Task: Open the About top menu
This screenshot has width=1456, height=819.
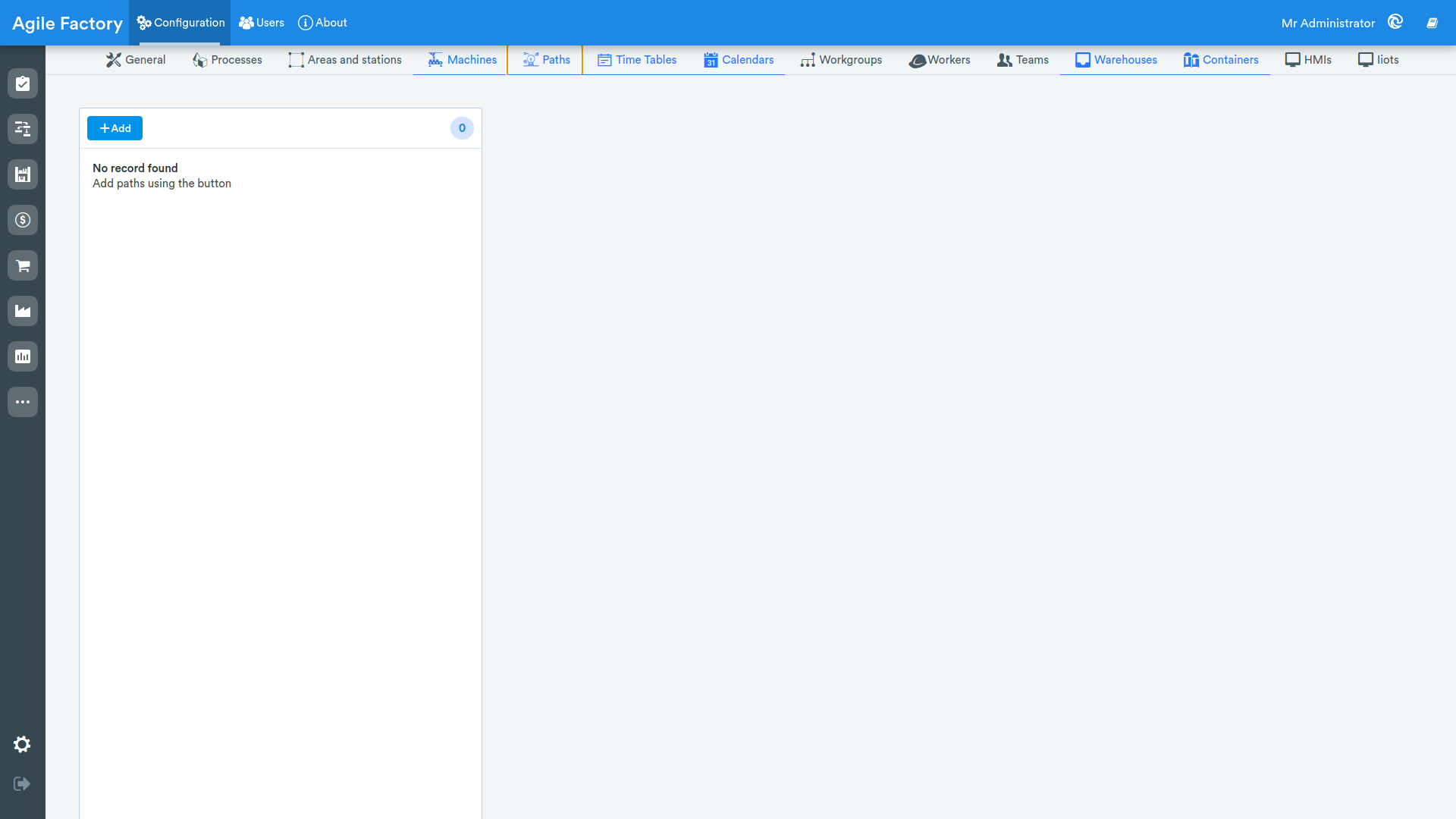Action: (x=322, y=23)
